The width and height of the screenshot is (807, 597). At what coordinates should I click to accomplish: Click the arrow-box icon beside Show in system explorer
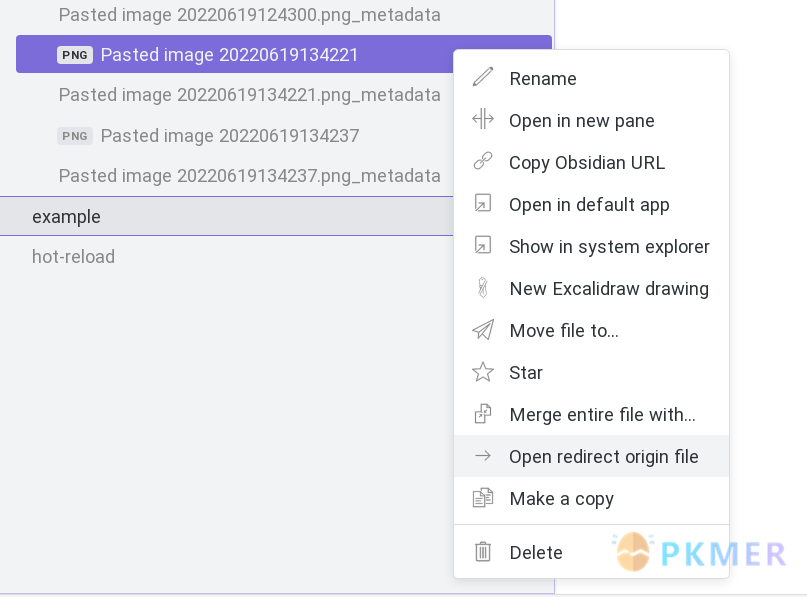[483, 245]
